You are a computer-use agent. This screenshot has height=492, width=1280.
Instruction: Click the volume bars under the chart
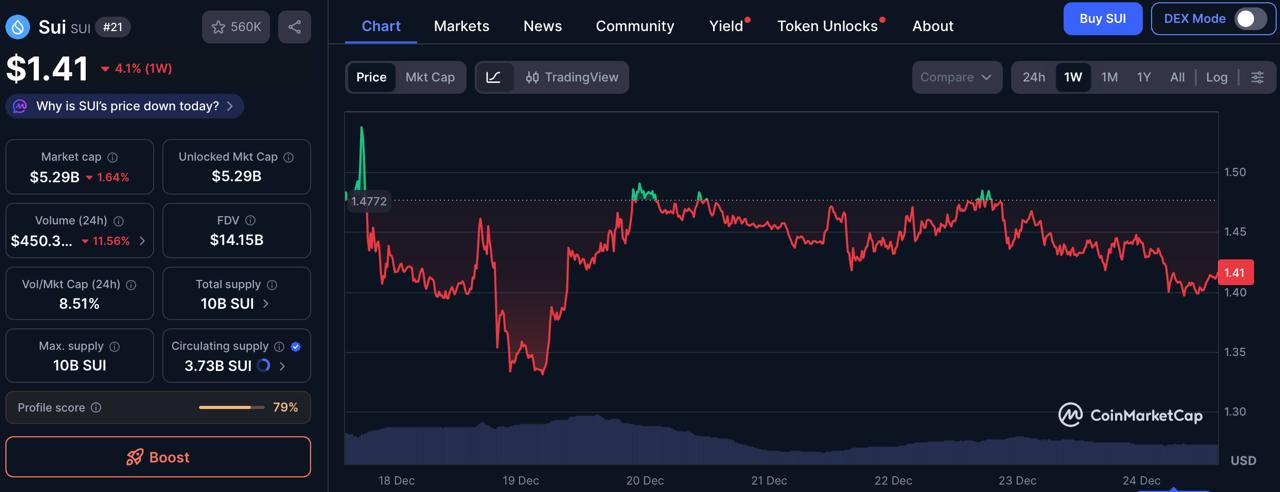[x=782, y=441]
